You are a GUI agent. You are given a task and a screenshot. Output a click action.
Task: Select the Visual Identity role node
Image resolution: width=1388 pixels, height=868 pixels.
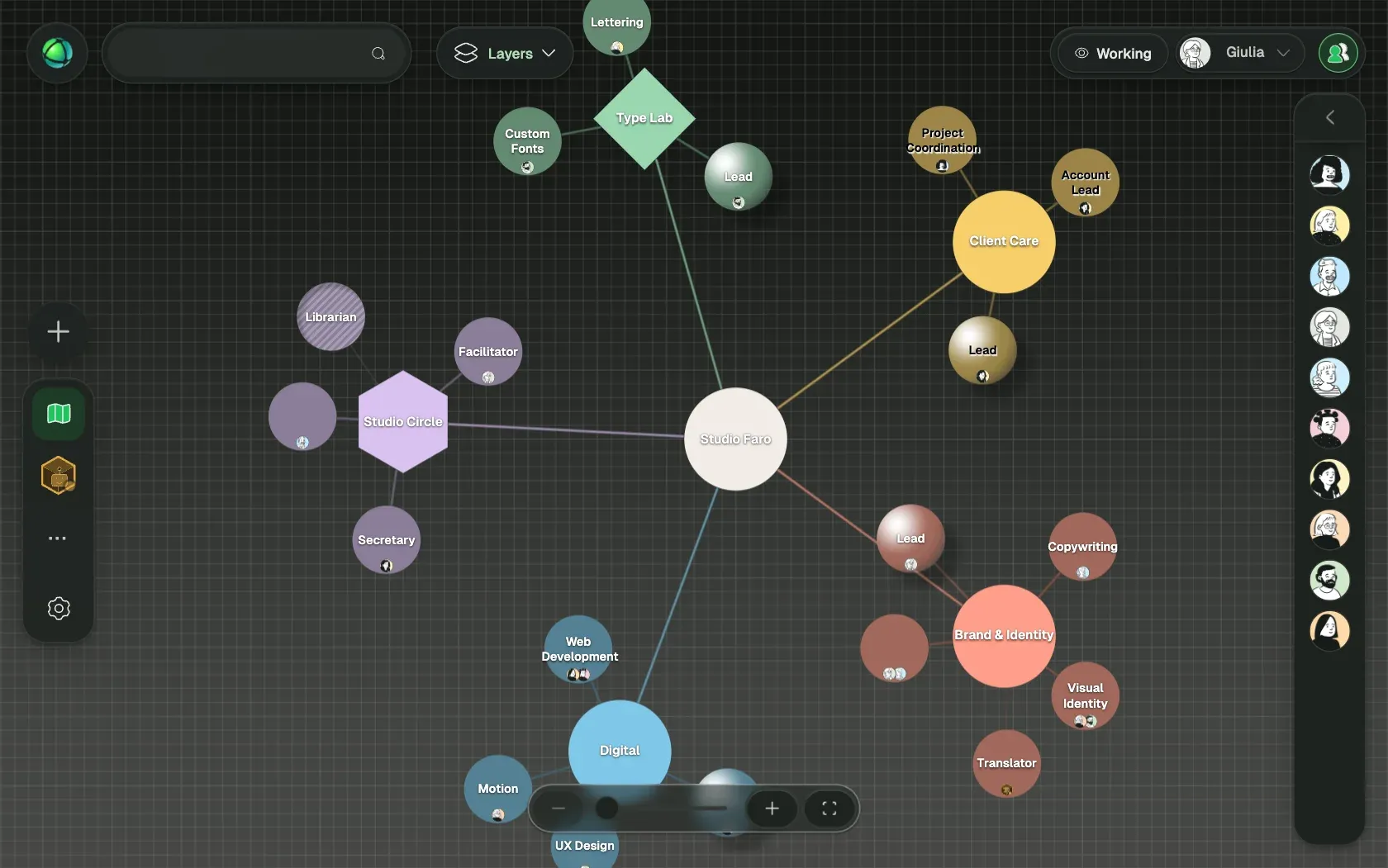tap(1085, 695)
